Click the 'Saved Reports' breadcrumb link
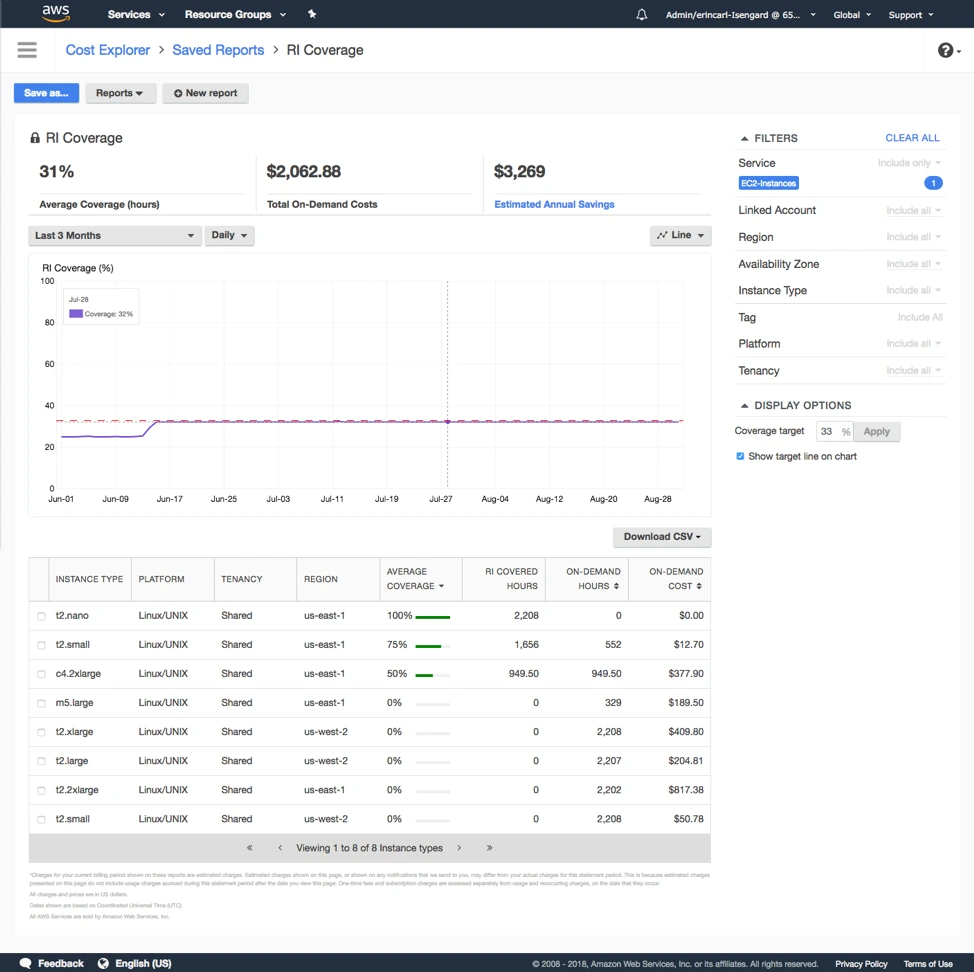The height and width of the screenshot is (972, 974). [x=218, y=49]
